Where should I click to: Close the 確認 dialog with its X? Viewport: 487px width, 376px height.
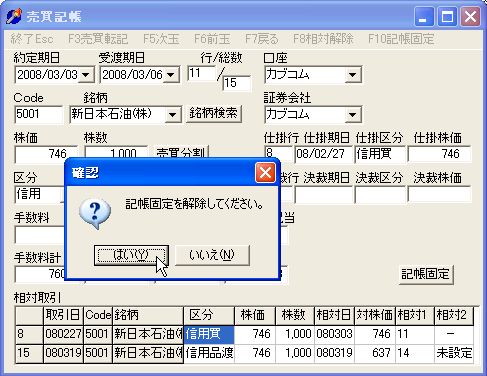(265, 173)
